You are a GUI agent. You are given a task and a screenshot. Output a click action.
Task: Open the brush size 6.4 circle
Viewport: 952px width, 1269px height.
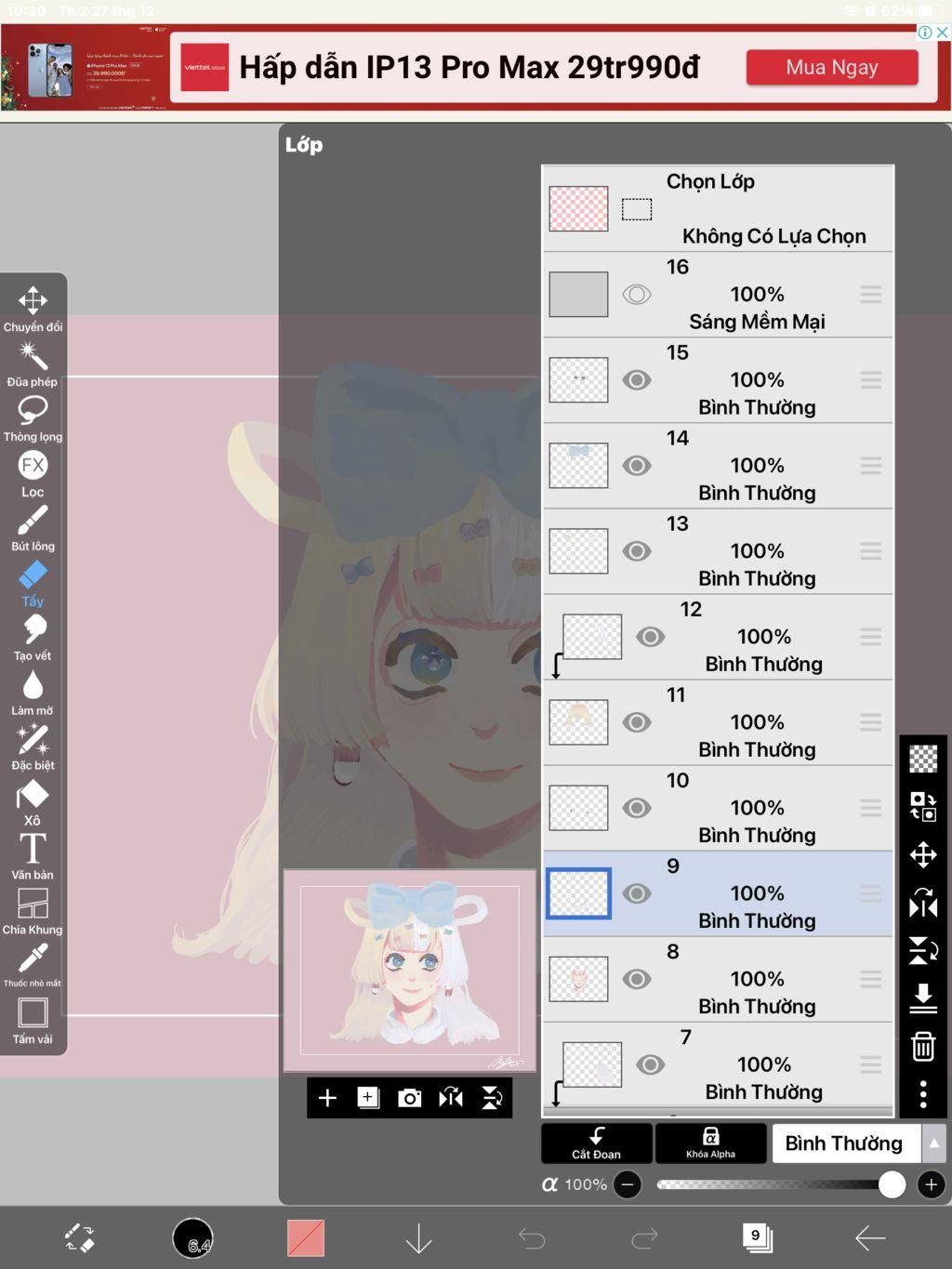192,1238
